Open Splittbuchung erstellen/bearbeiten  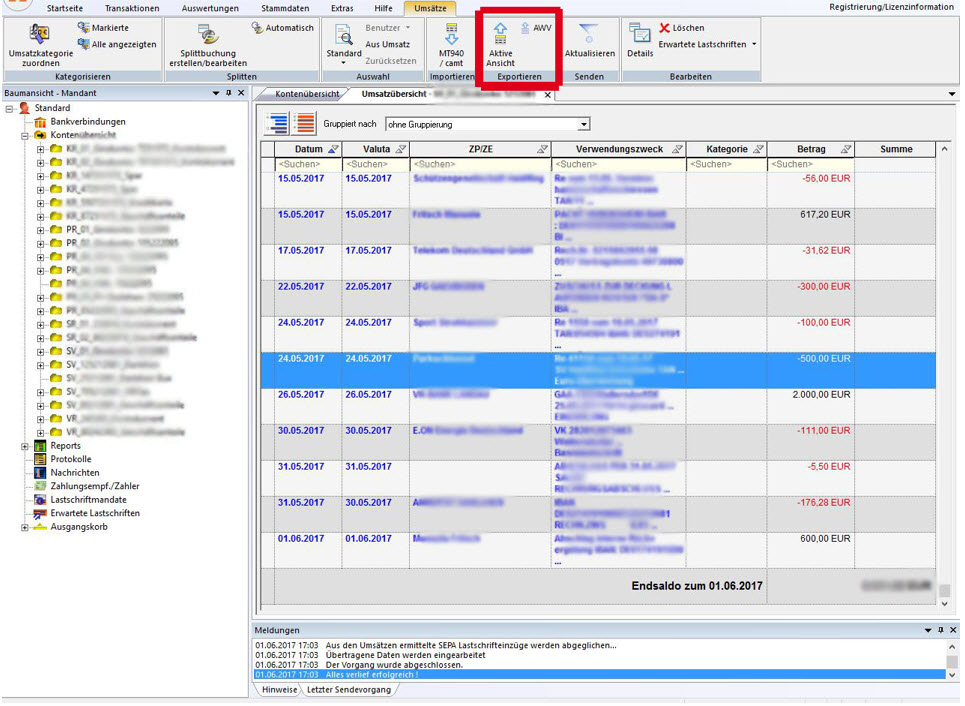click(208, 46)
